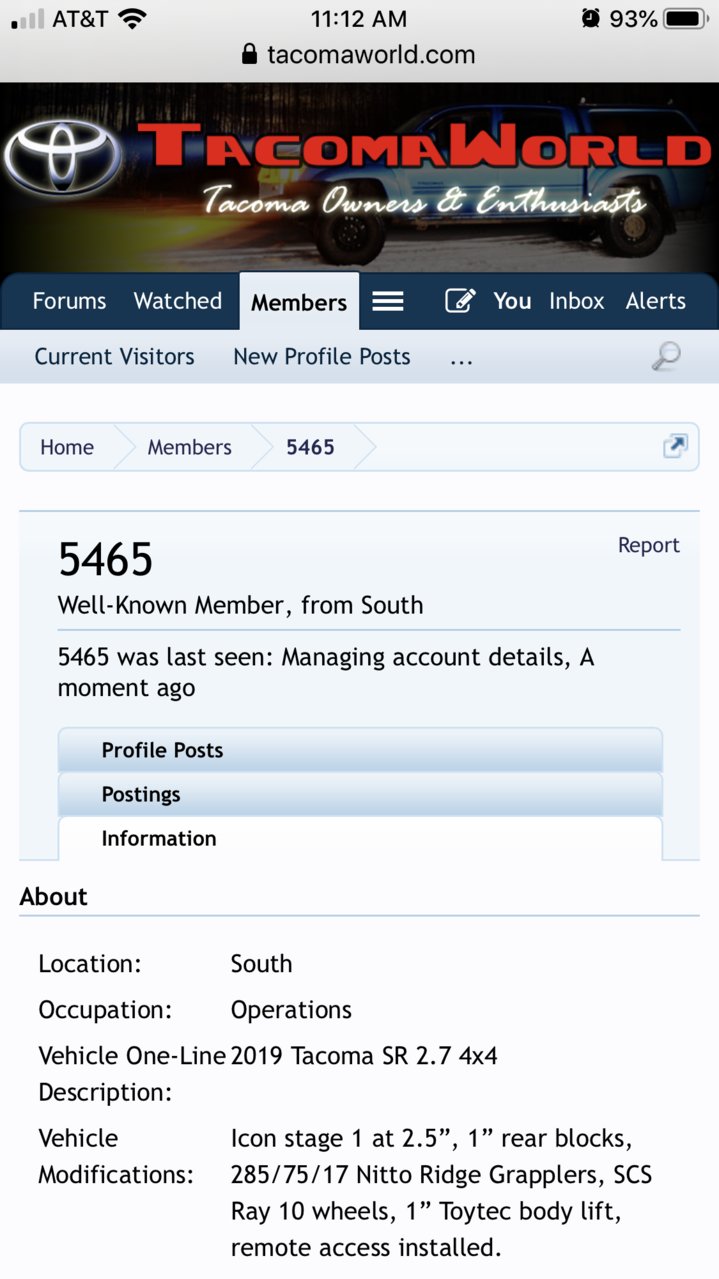This screenshot has width=719, height=1279.
Task: Go to Inbox
Action: point(577,301)
